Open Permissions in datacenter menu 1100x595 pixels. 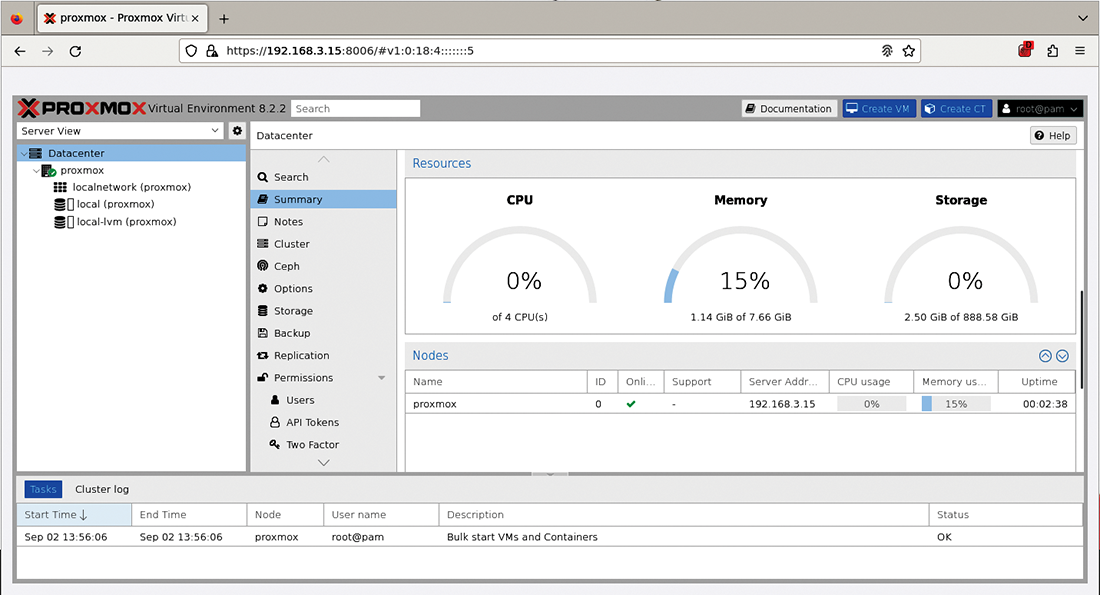tap(323, 377)
